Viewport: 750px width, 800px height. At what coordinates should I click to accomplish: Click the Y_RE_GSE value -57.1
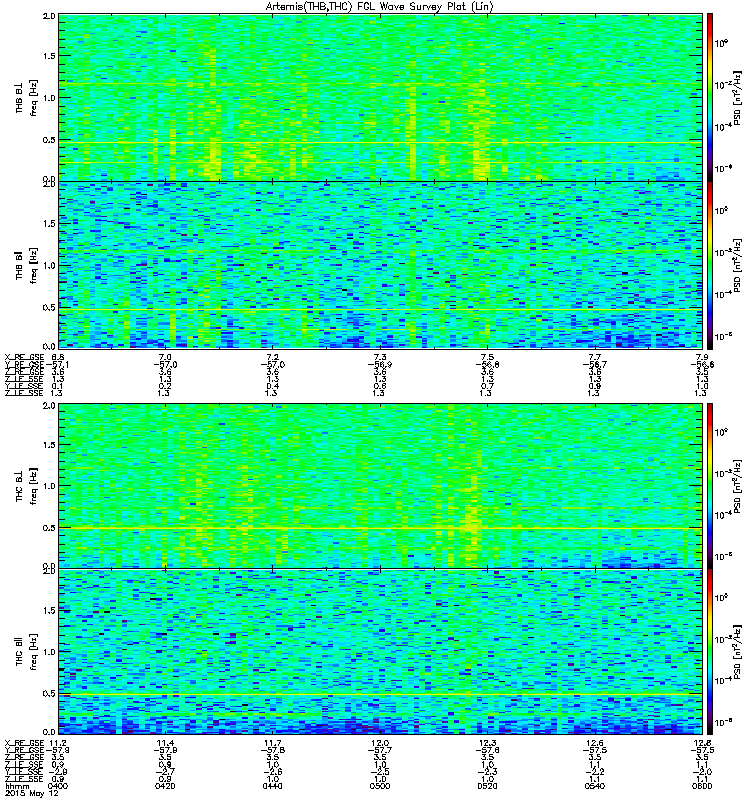(x=58, y=364)
